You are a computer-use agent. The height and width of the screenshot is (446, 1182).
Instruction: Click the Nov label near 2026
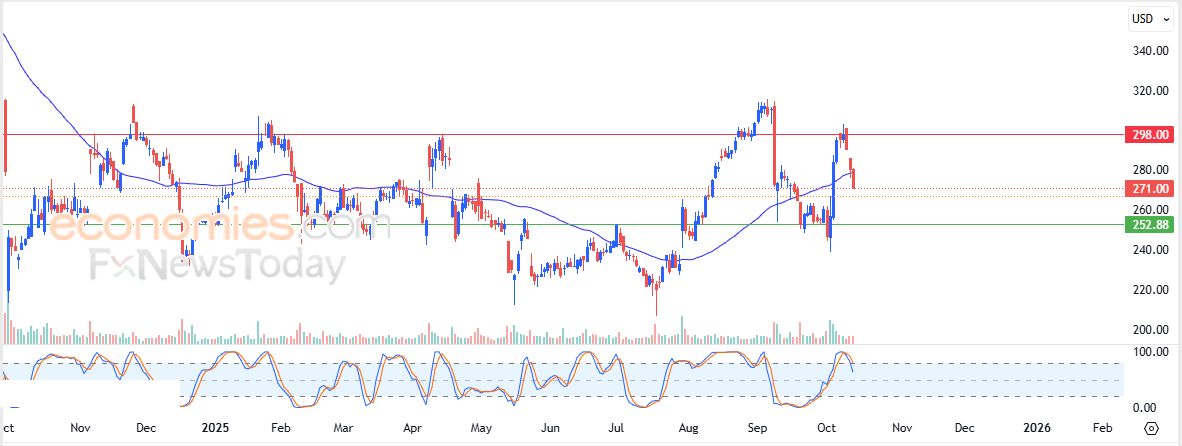coord(902,428)
